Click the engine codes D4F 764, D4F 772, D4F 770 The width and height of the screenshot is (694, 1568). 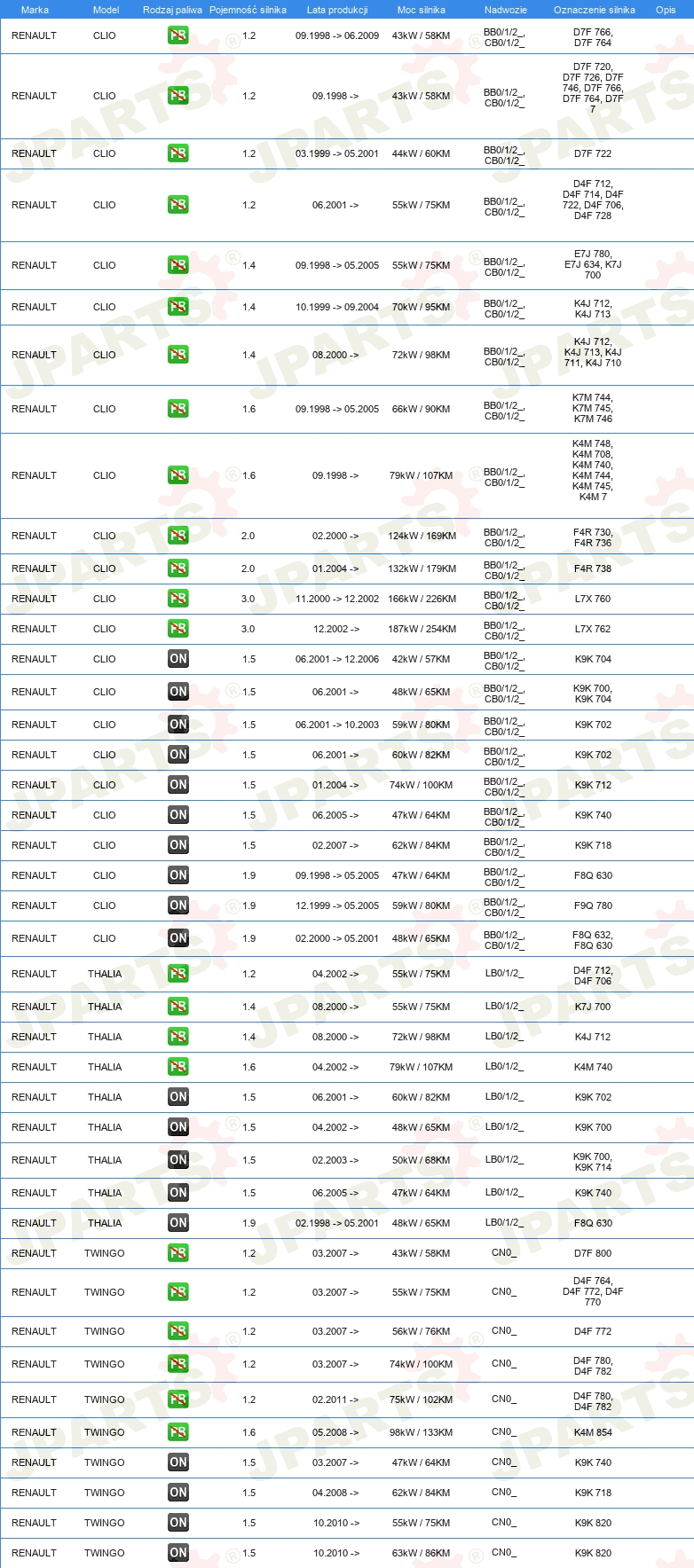pyautogui.click(x=593, y=1291)
